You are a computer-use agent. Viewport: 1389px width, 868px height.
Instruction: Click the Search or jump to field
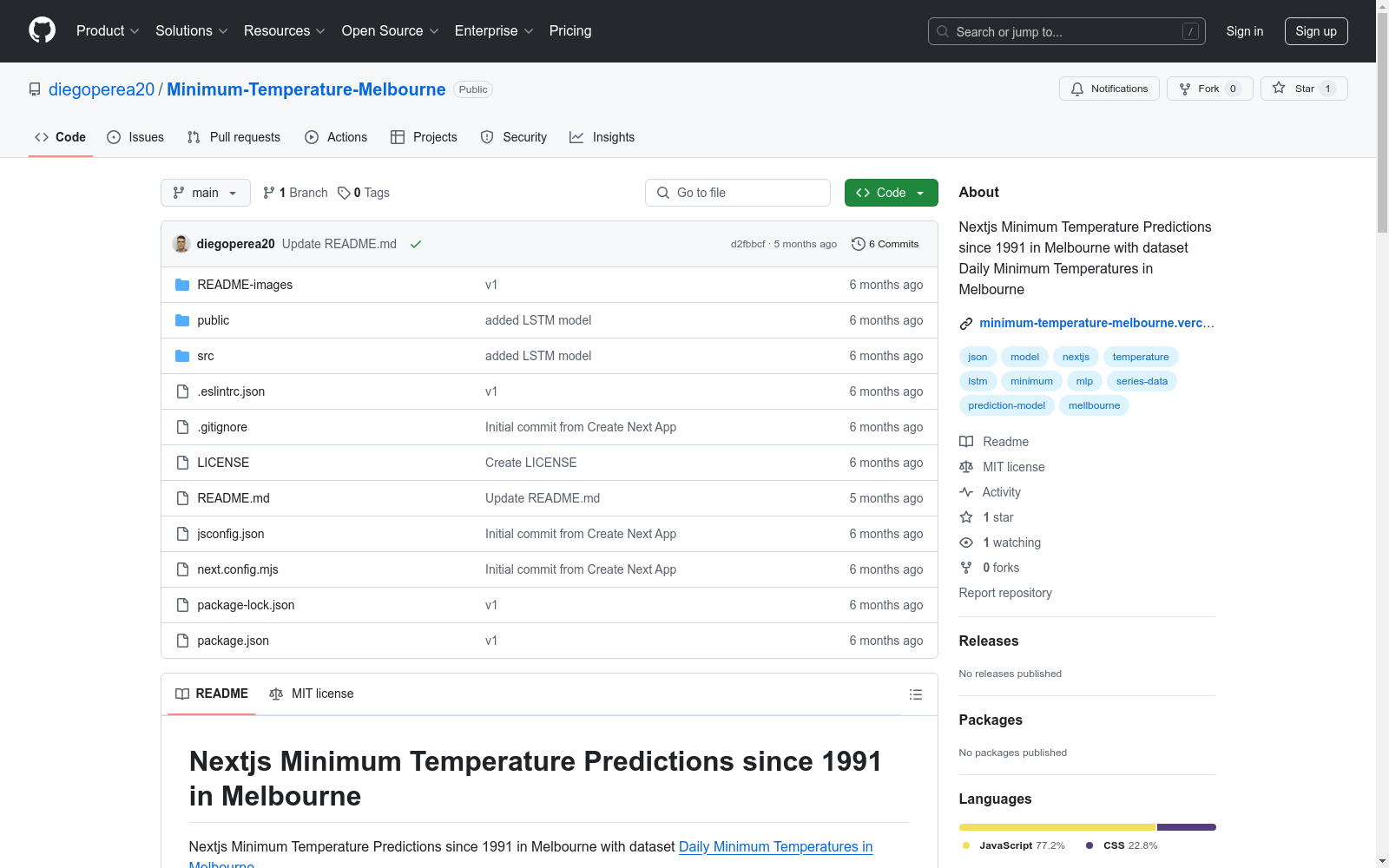pyautogui.click(x=1067, y=31)
